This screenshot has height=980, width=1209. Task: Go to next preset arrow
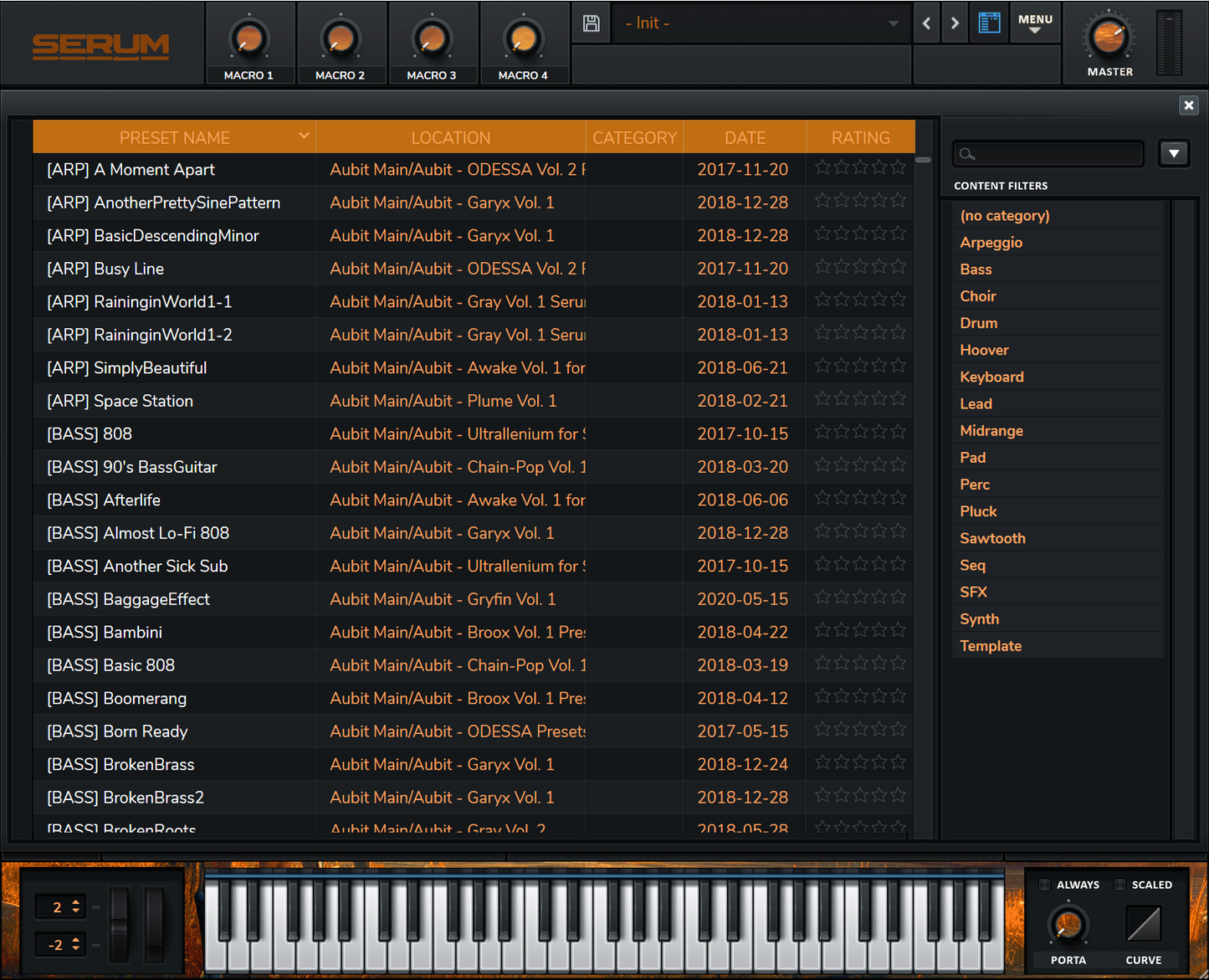click(955, 23)
